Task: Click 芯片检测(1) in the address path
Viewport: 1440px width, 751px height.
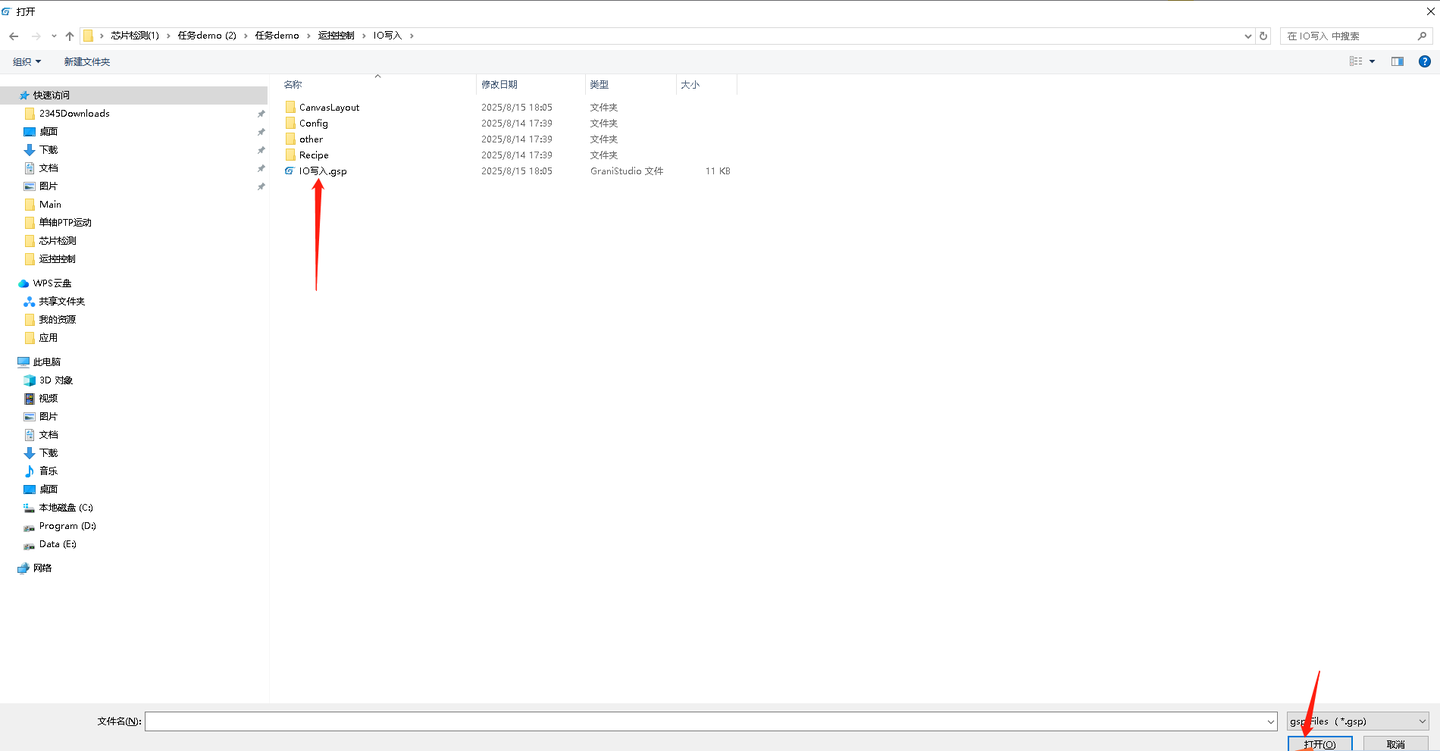Action: 135,36
